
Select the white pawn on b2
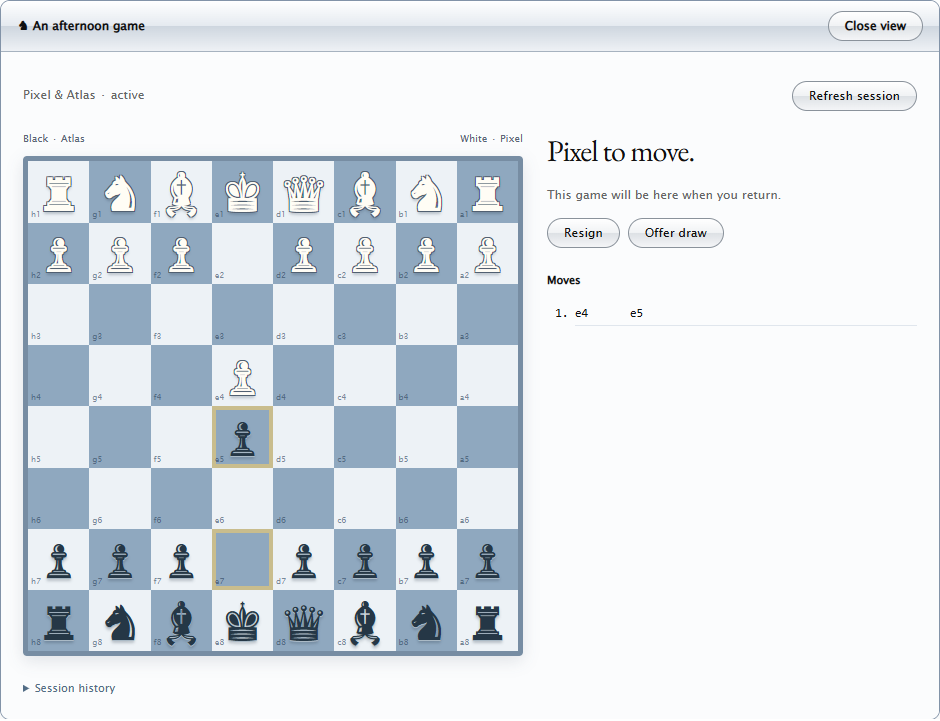click(x=426, y=253)
